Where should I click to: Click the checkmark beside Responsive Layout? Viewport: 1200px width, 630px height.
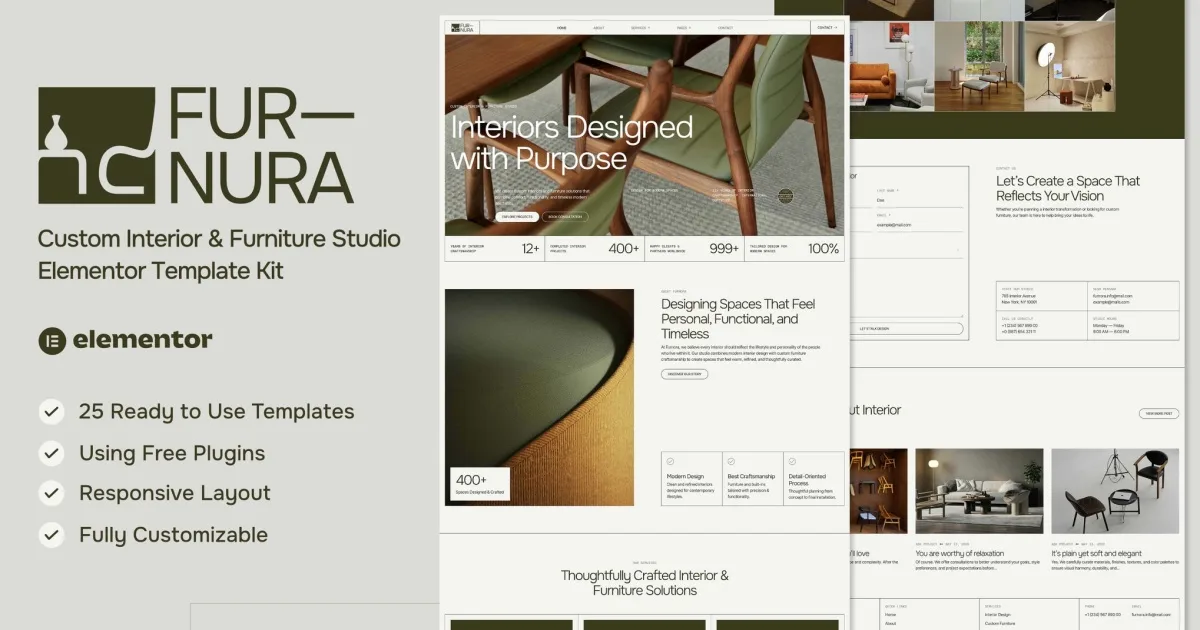tap(51, 493)
